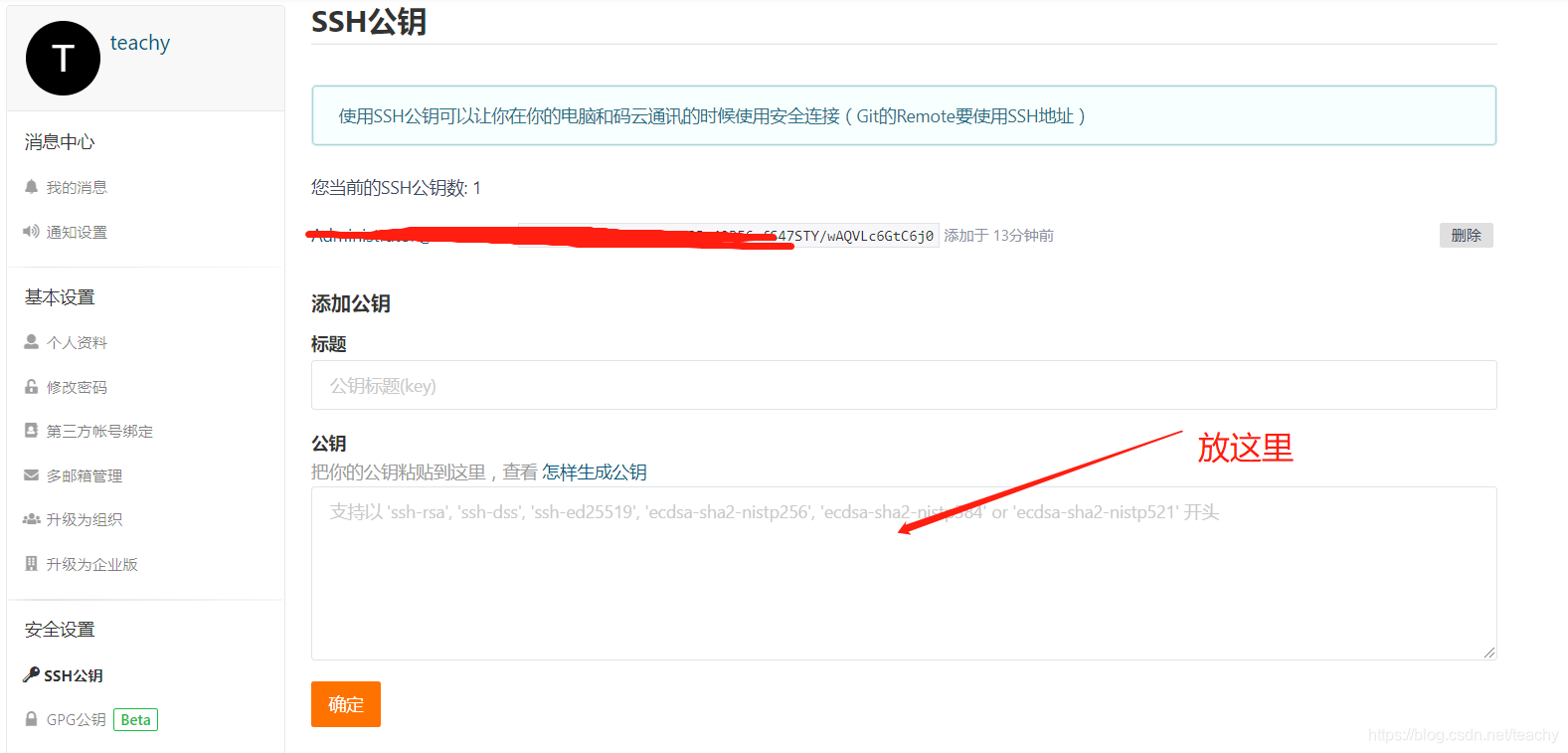Open 第三方帐号绑定 settings
The width and height of the screenshot is (1568, 753).
click(99, 431)
